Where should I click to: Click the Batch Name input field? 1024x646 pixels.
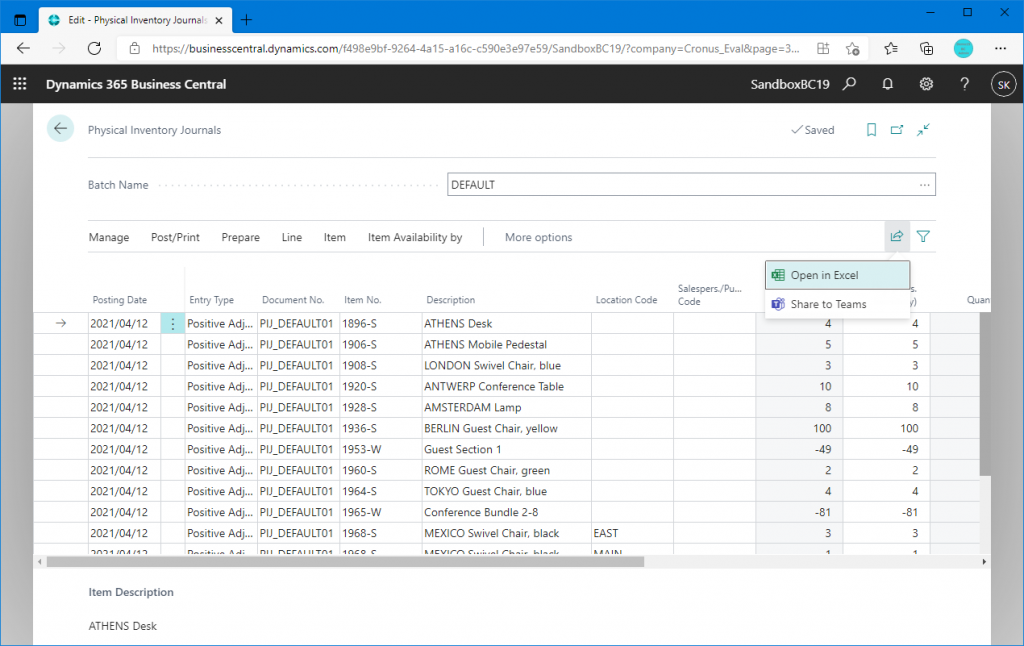click(x=691, y=185)
